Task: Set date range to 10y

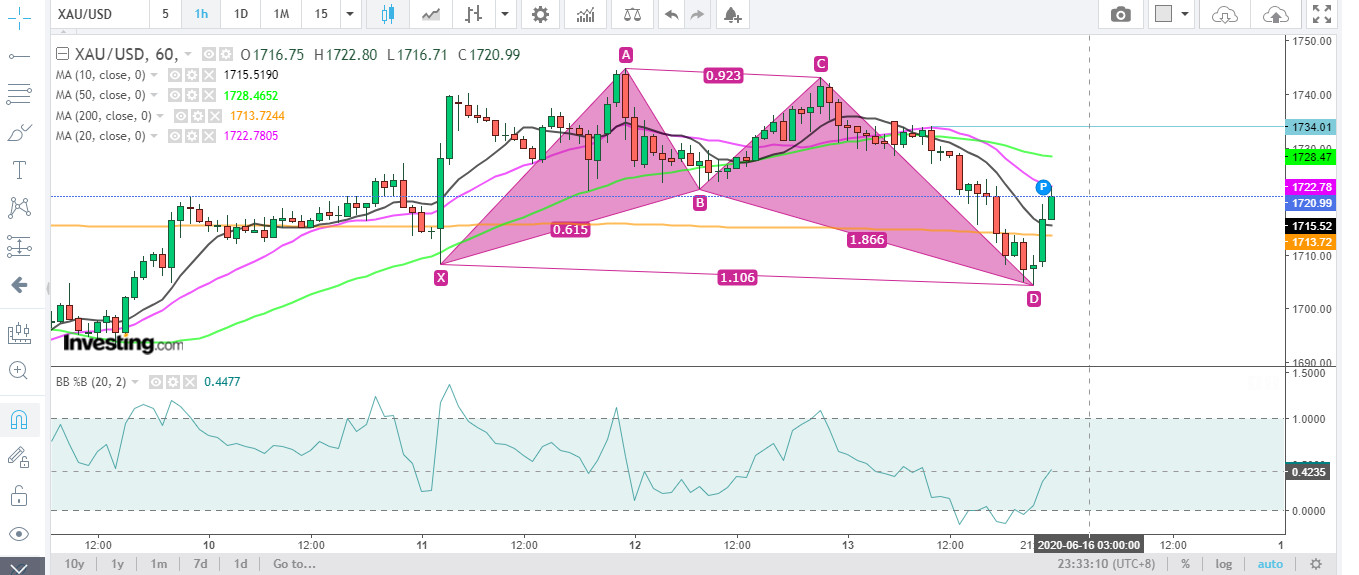Action: [73, 564]
